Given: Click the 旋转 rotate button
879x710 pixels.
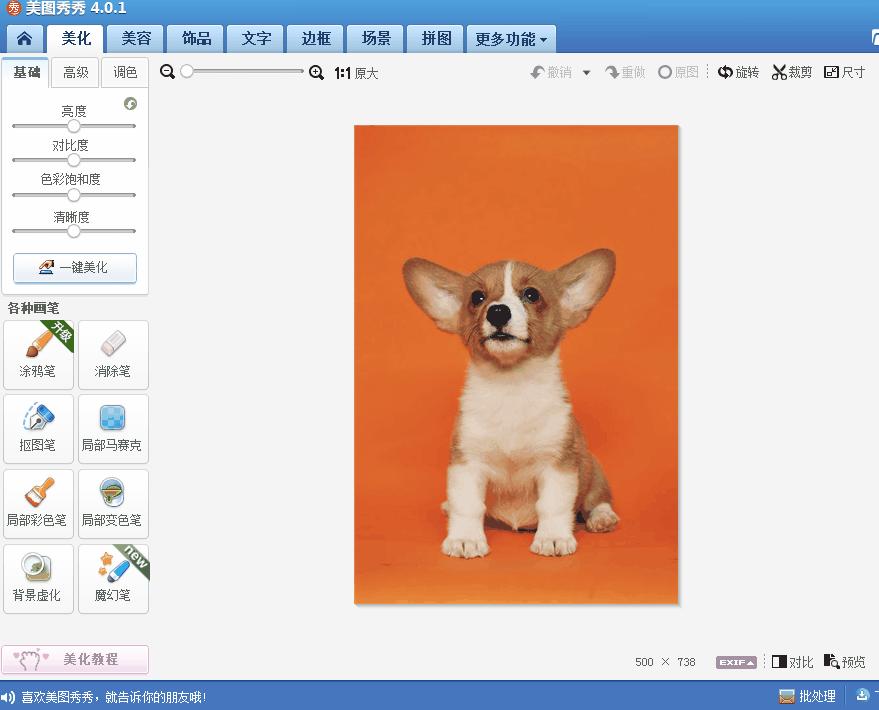Looking at the screenshot, I should pos(739,72).
